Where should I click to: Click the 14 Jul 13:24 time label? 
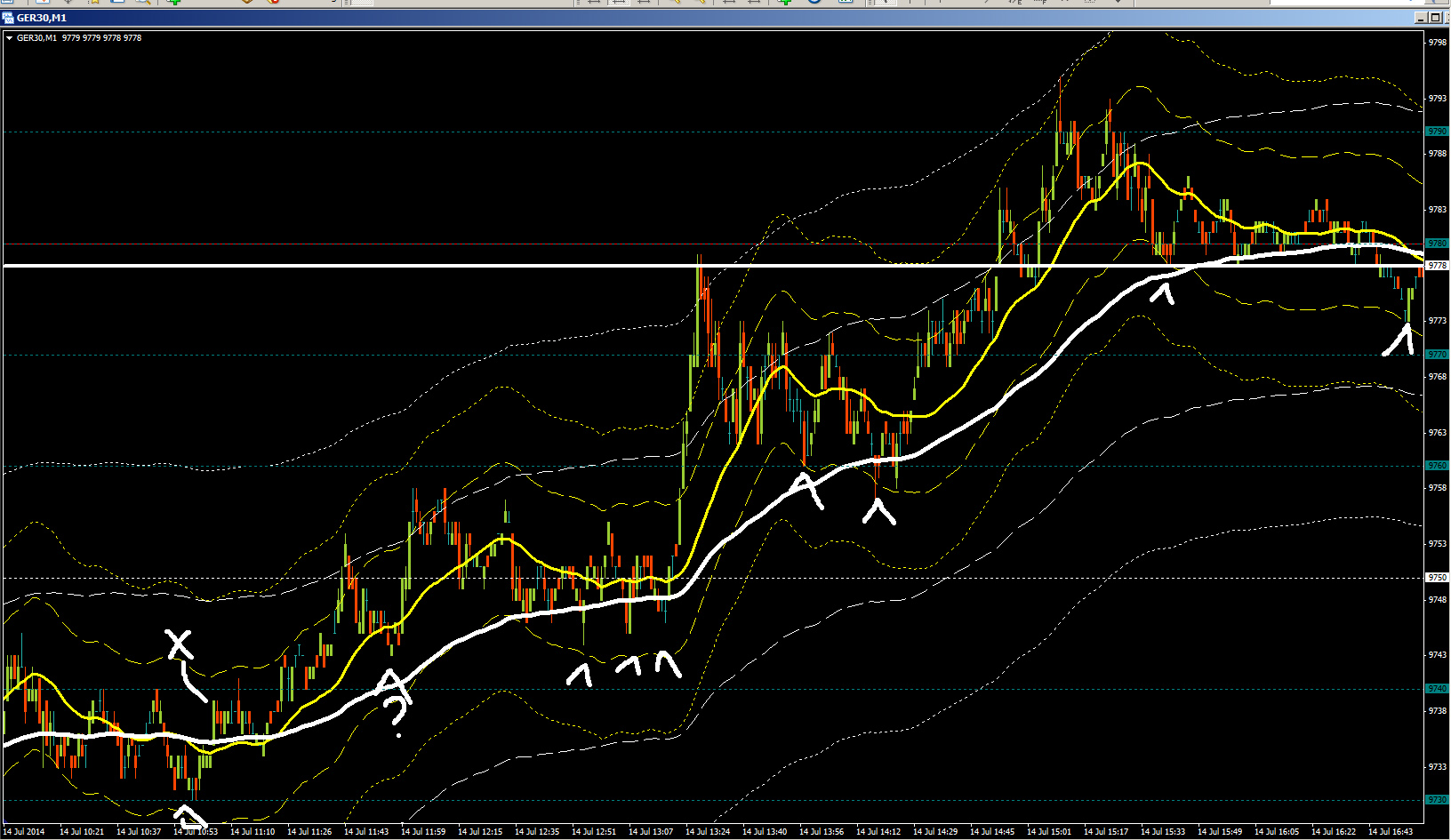coord(708,832)
